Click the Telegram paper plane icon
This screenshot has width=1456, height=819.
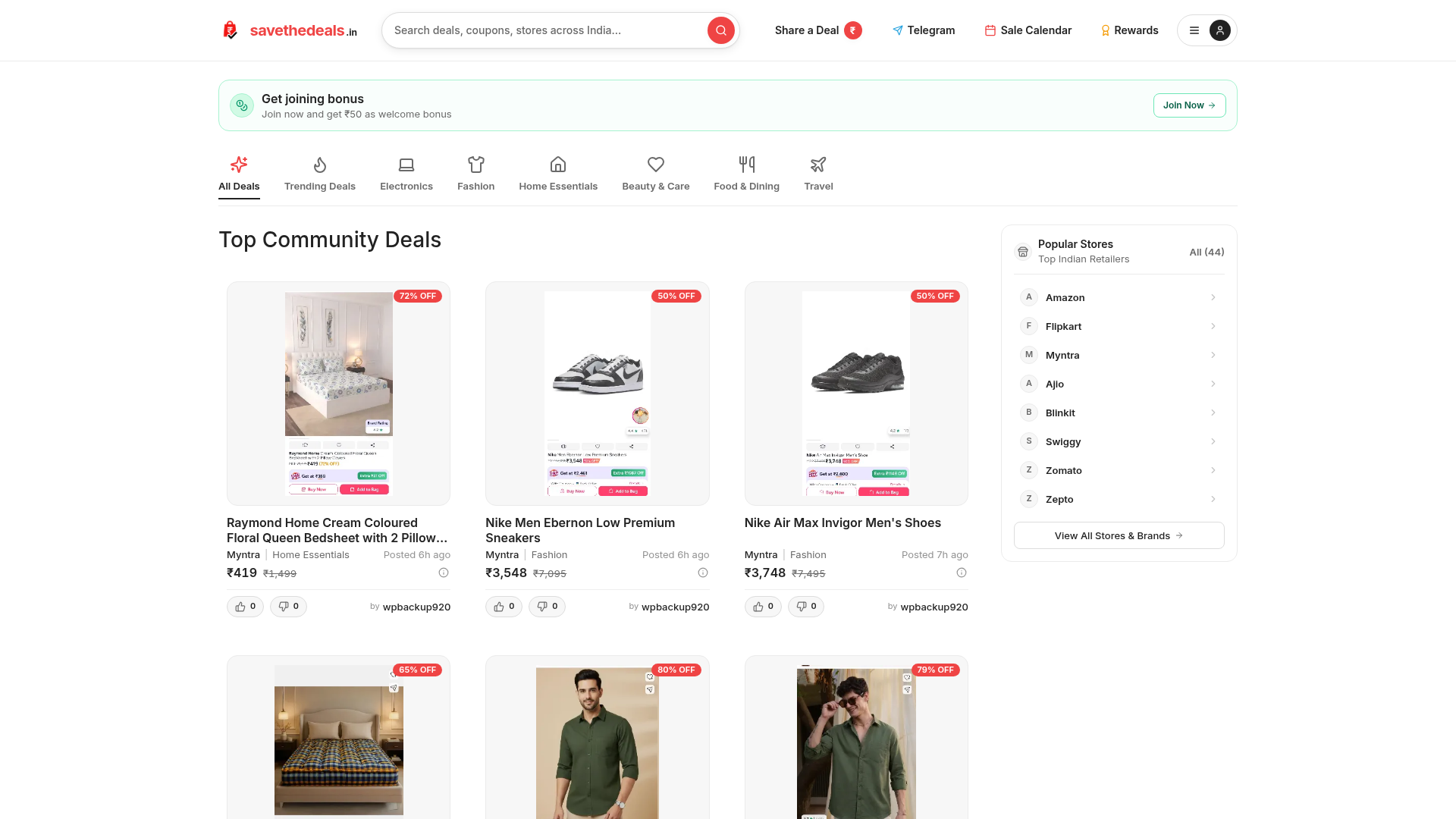[x=898, y=30]
